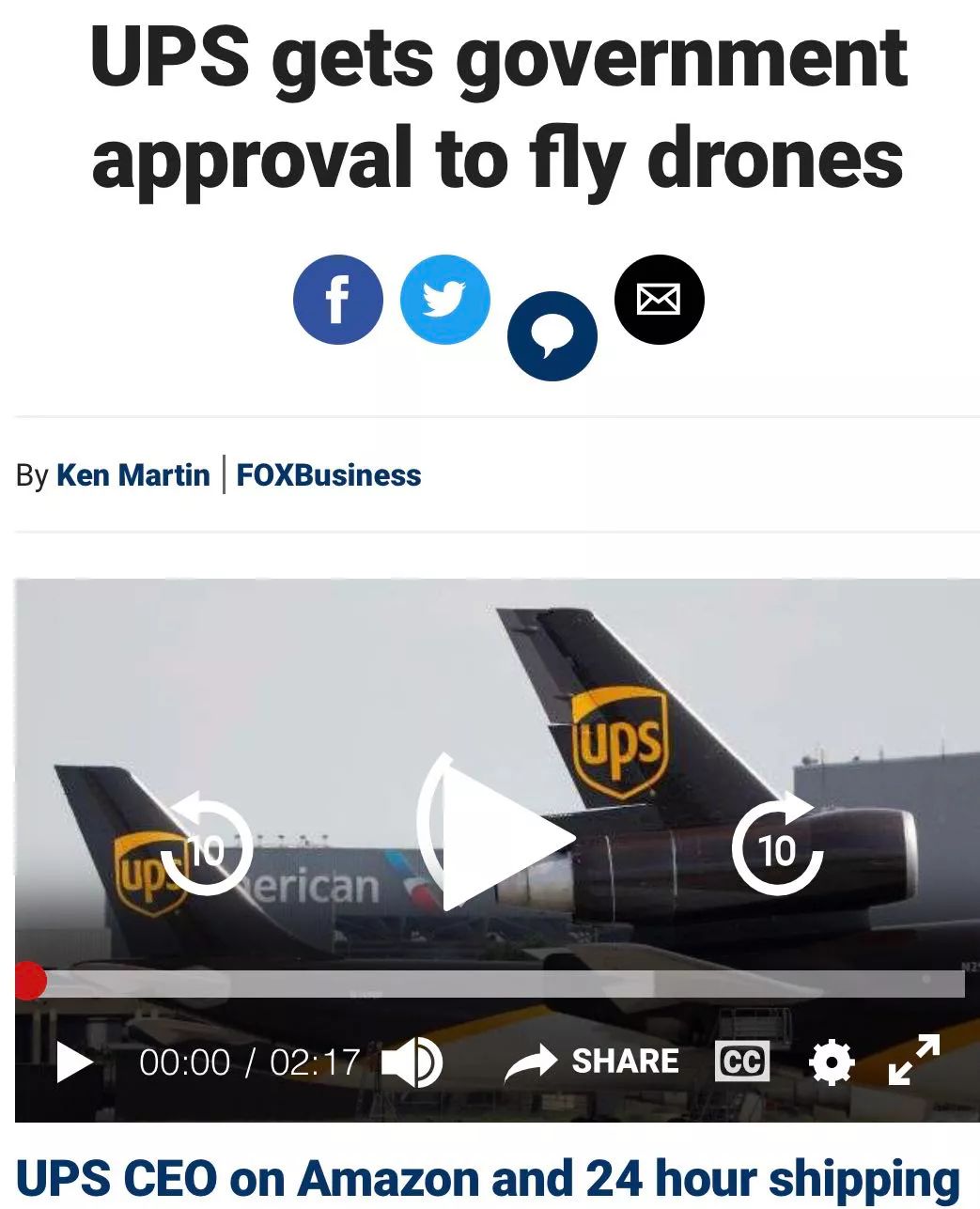Toggle closed captions CC
The image size is (980, 1209).
(x=742, y=1062)
